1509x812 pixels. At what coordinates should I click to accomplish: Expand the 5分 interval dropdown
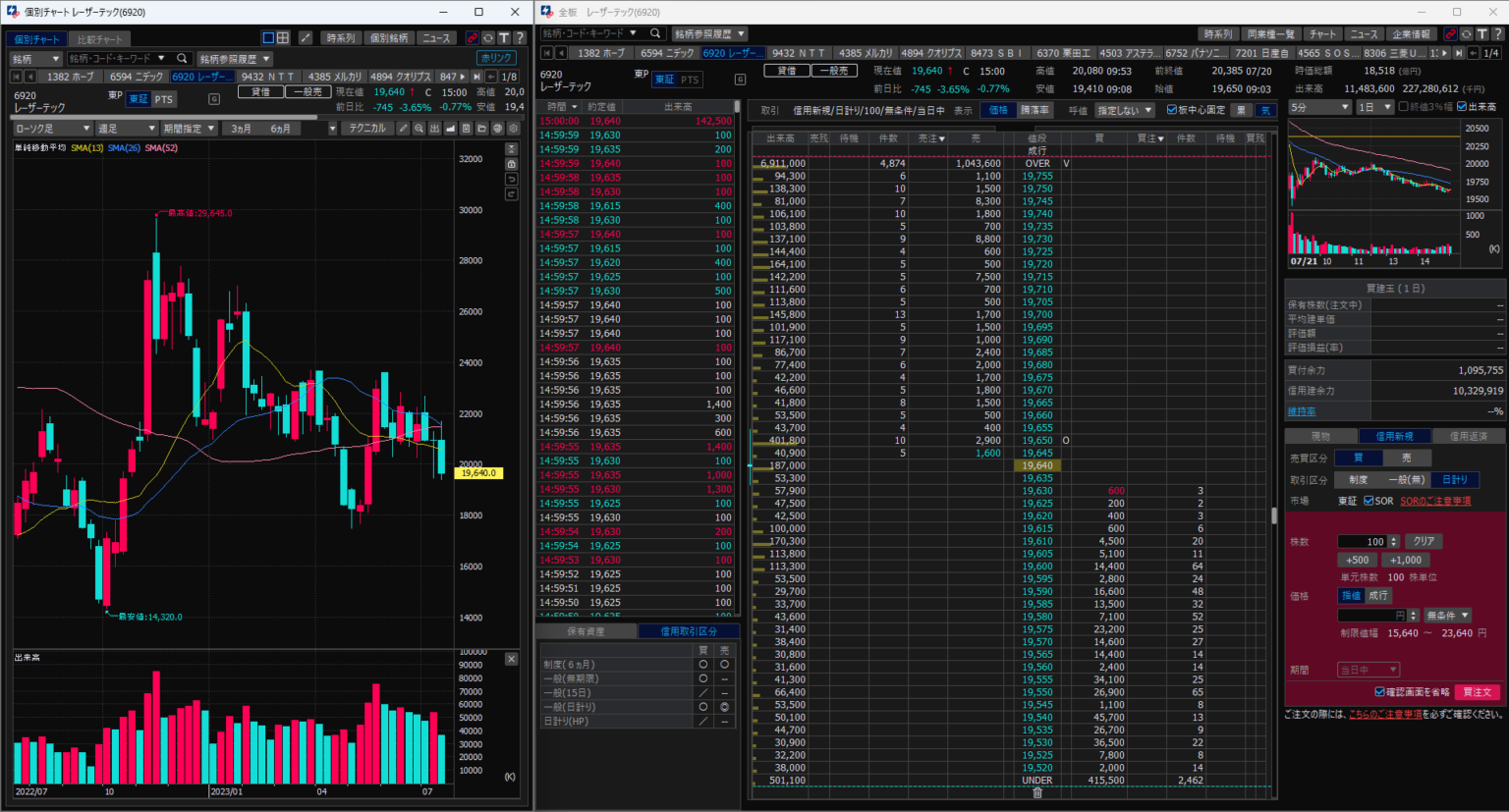[1318, 107]
